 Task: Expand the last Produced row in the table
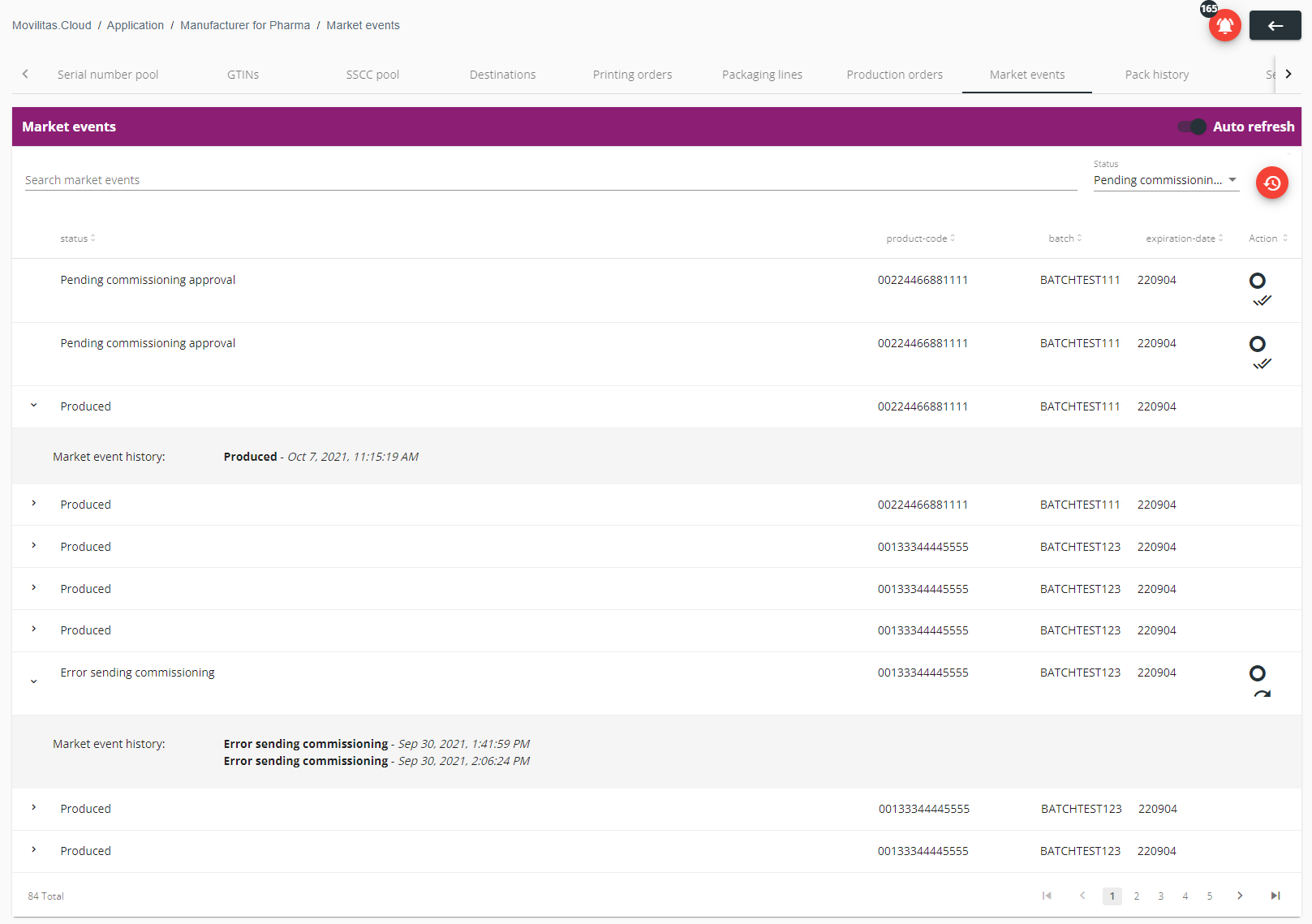pyautogui.click(x=34, y=849)
